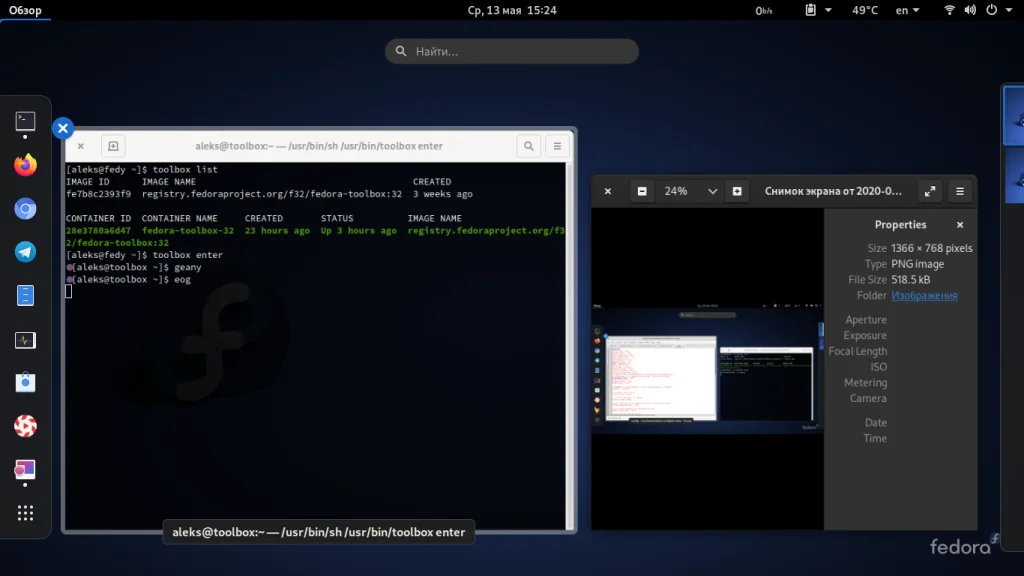Launch Firefox from the dock

click(25, 165)
